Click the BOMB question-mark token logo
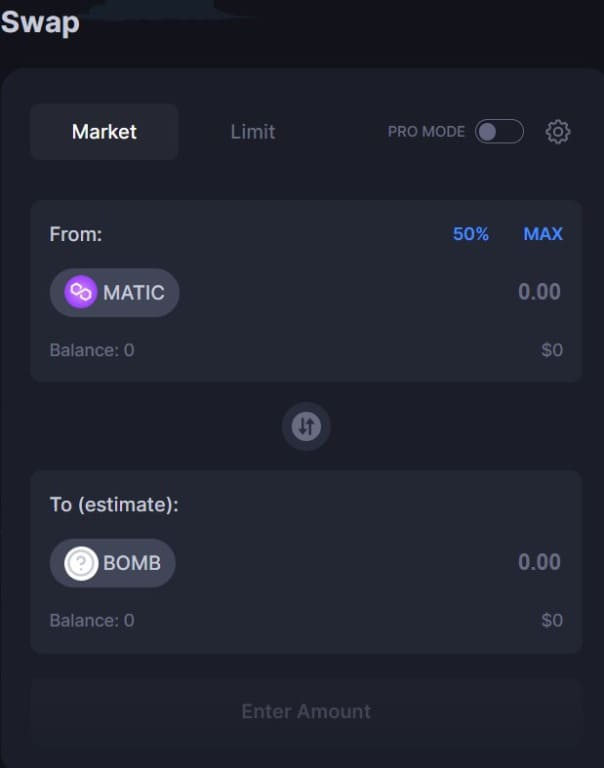The image size is (604, 768). click(81, 563)
